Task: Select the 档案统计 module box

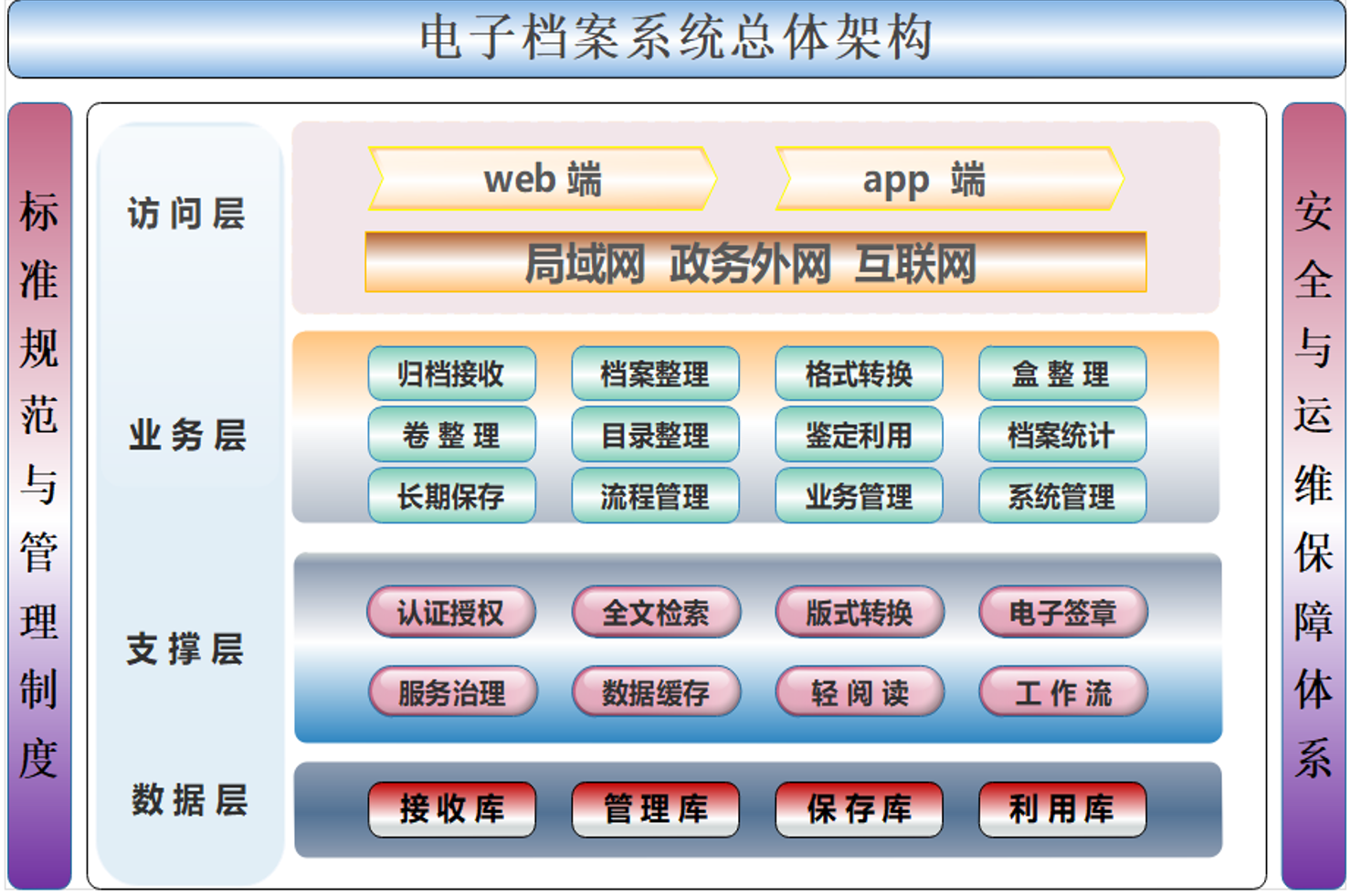Action: click(x=1062, y=435)
